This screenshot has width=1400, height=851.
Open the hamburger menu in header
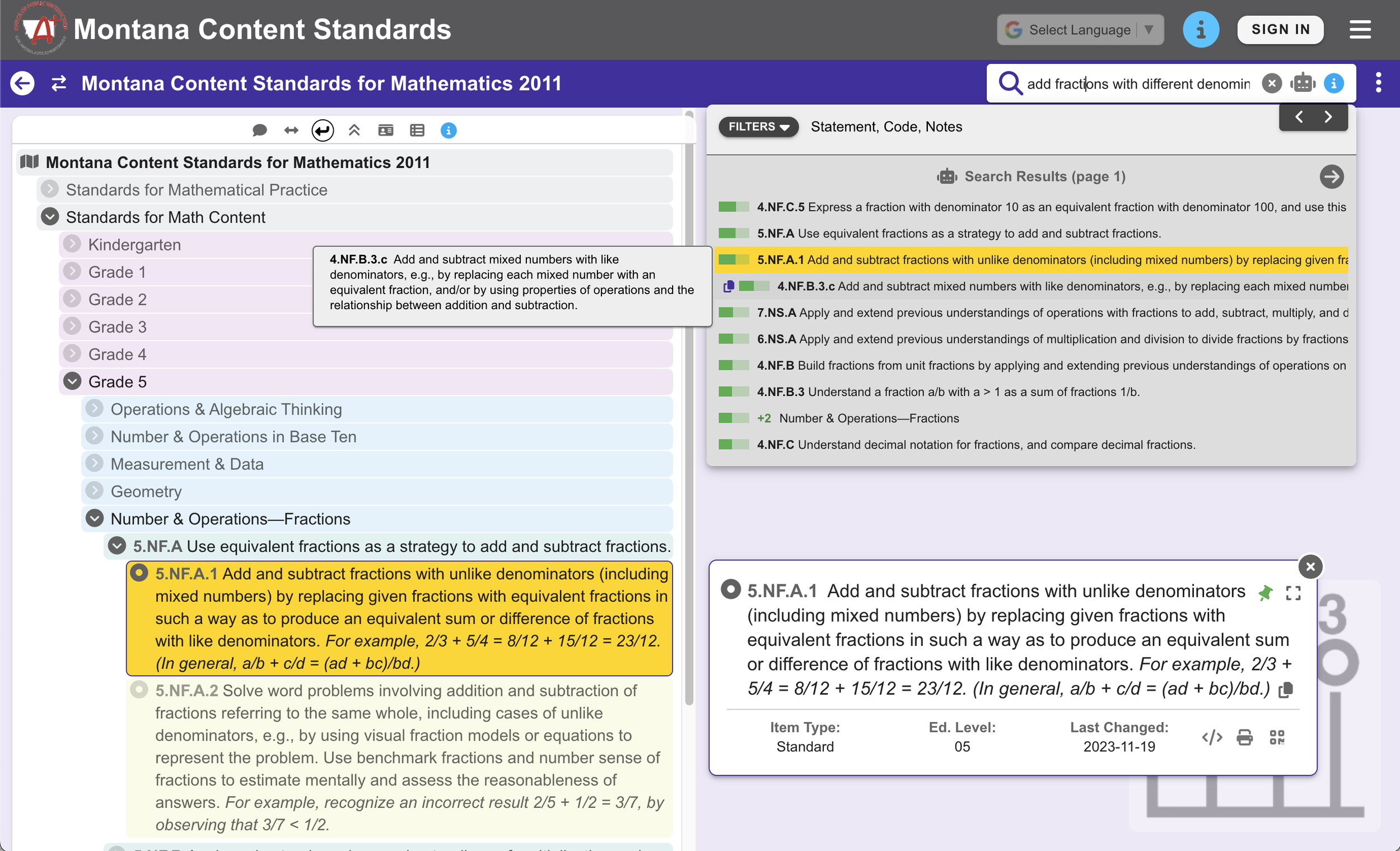[x=1360, y=30]
